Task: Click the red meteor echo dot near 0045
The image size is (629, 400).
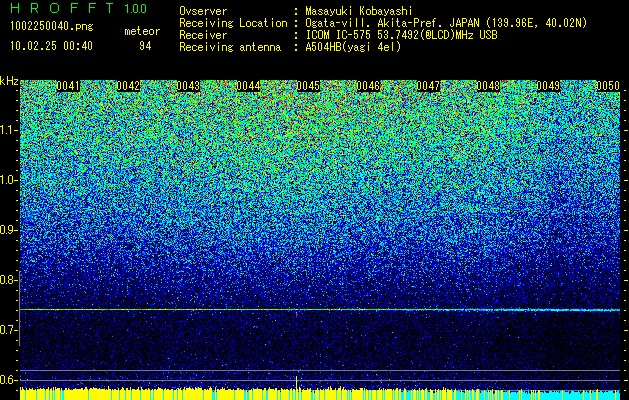Action: pyautogui.click(x=296, y=314)
